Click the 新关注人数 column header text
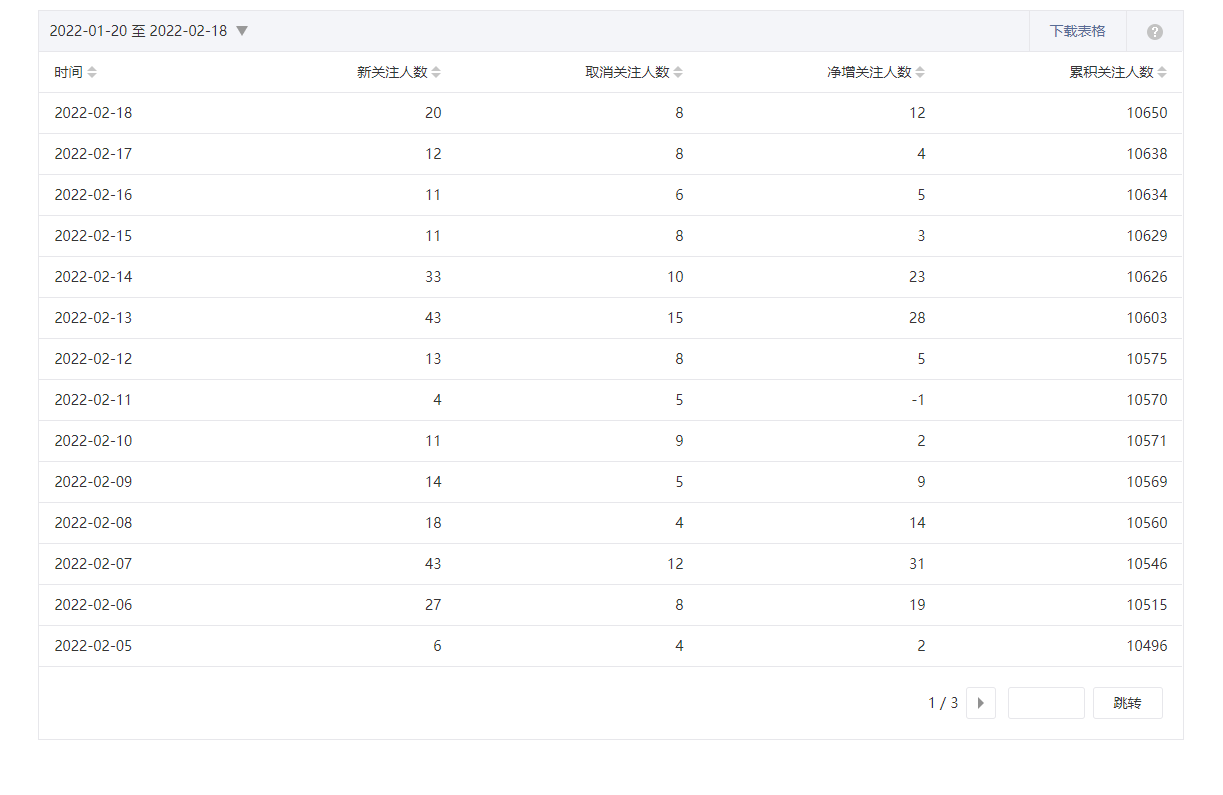 [x=392, y=72]
